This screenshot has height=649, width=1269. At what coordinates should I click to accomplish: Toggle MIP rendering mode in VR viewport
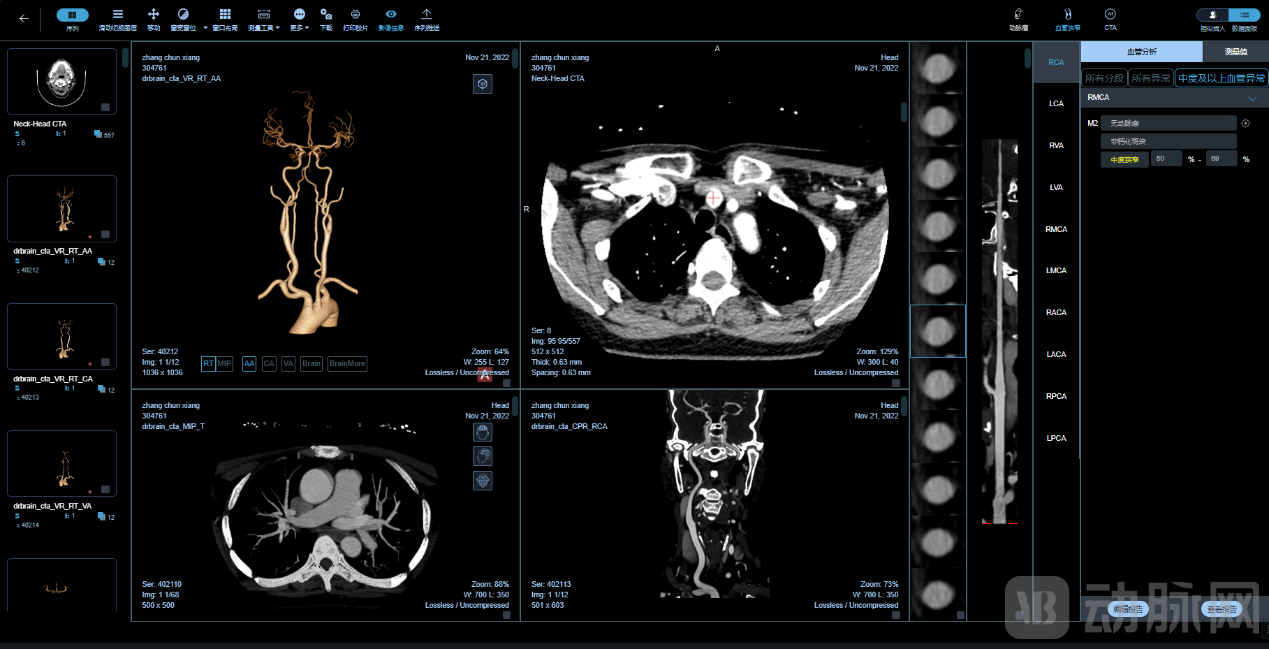224,364
